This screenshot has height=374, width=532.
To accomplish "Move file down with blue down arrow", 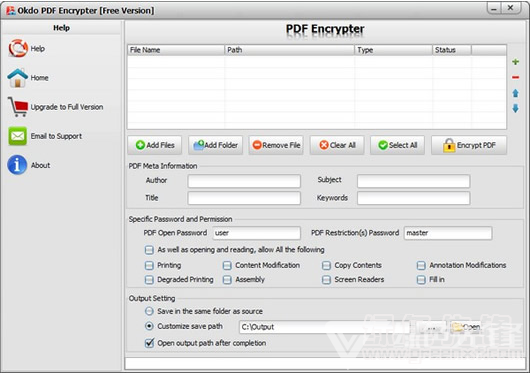I will pos(515,108).
